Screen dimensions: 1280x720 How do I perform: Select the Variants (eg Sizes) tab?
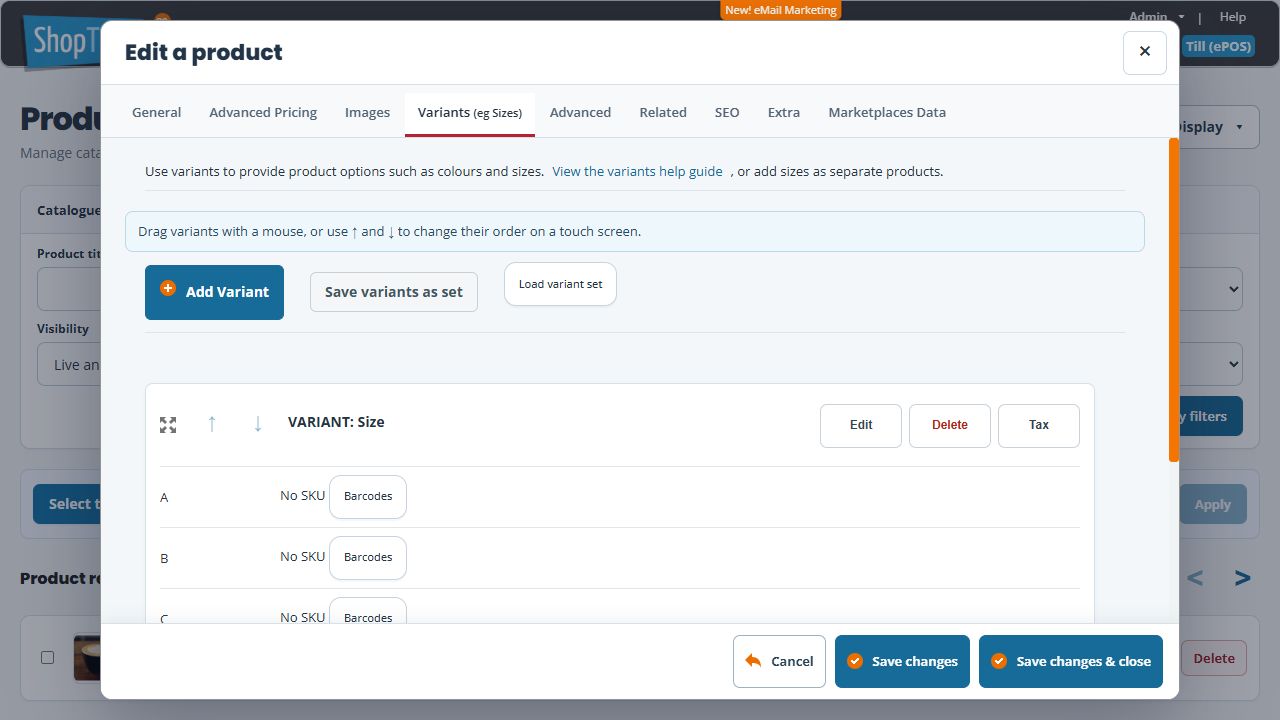[470, 114]
